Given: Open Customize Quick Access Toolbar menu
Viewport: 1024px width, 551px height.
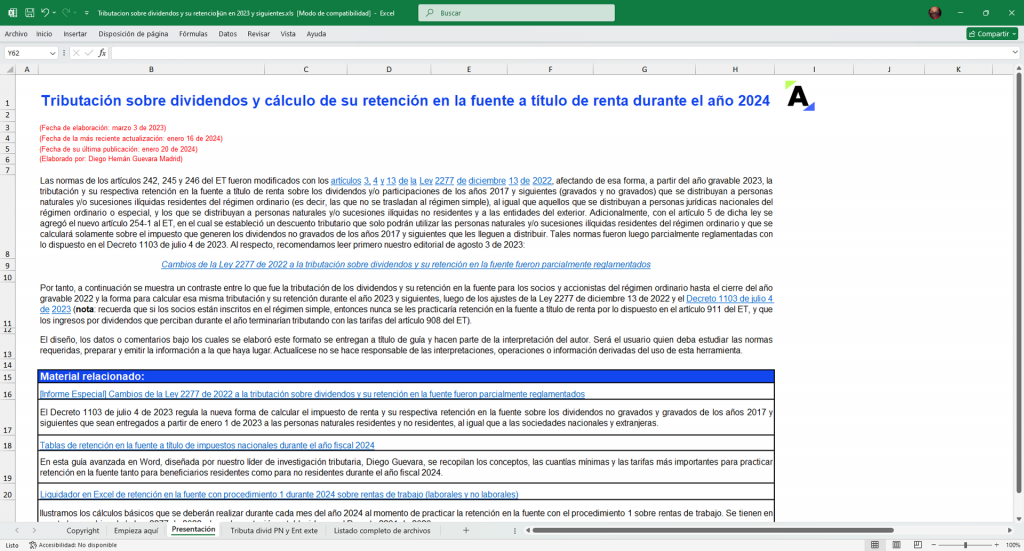Looking at the screenshot, I should (x=86, y=12).
